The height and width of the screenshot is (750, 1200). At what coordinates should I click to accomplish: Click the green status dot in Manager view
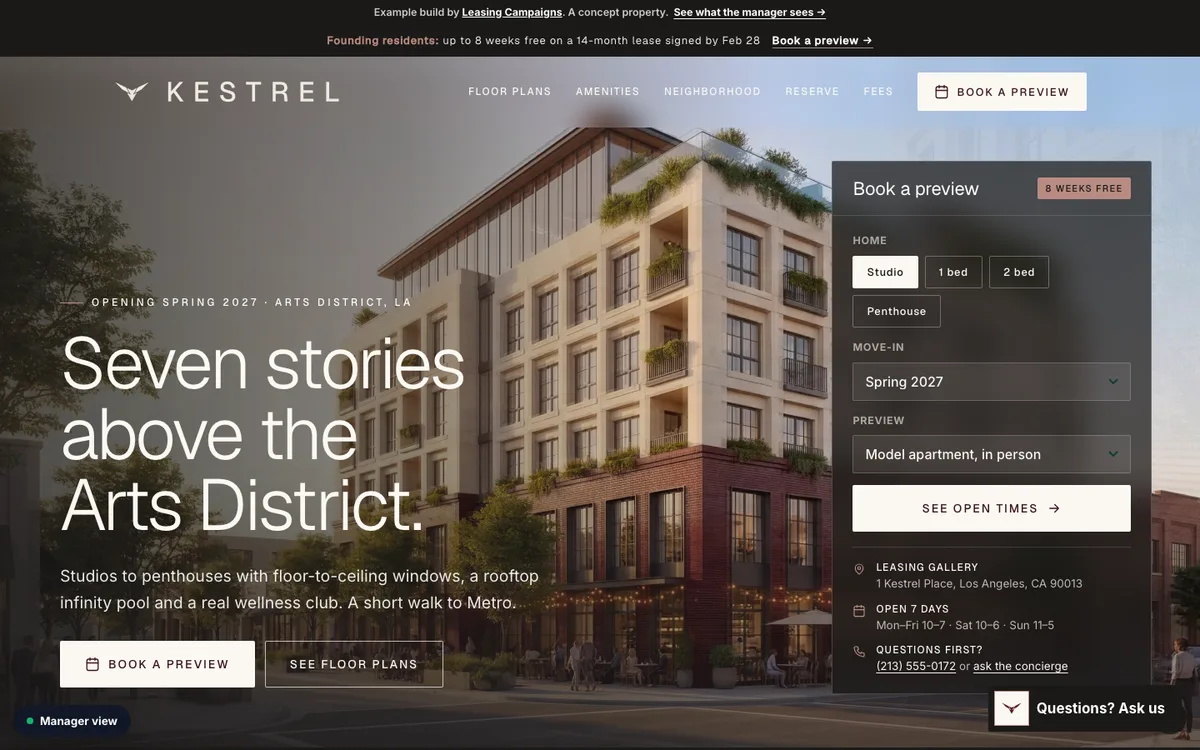30,721
